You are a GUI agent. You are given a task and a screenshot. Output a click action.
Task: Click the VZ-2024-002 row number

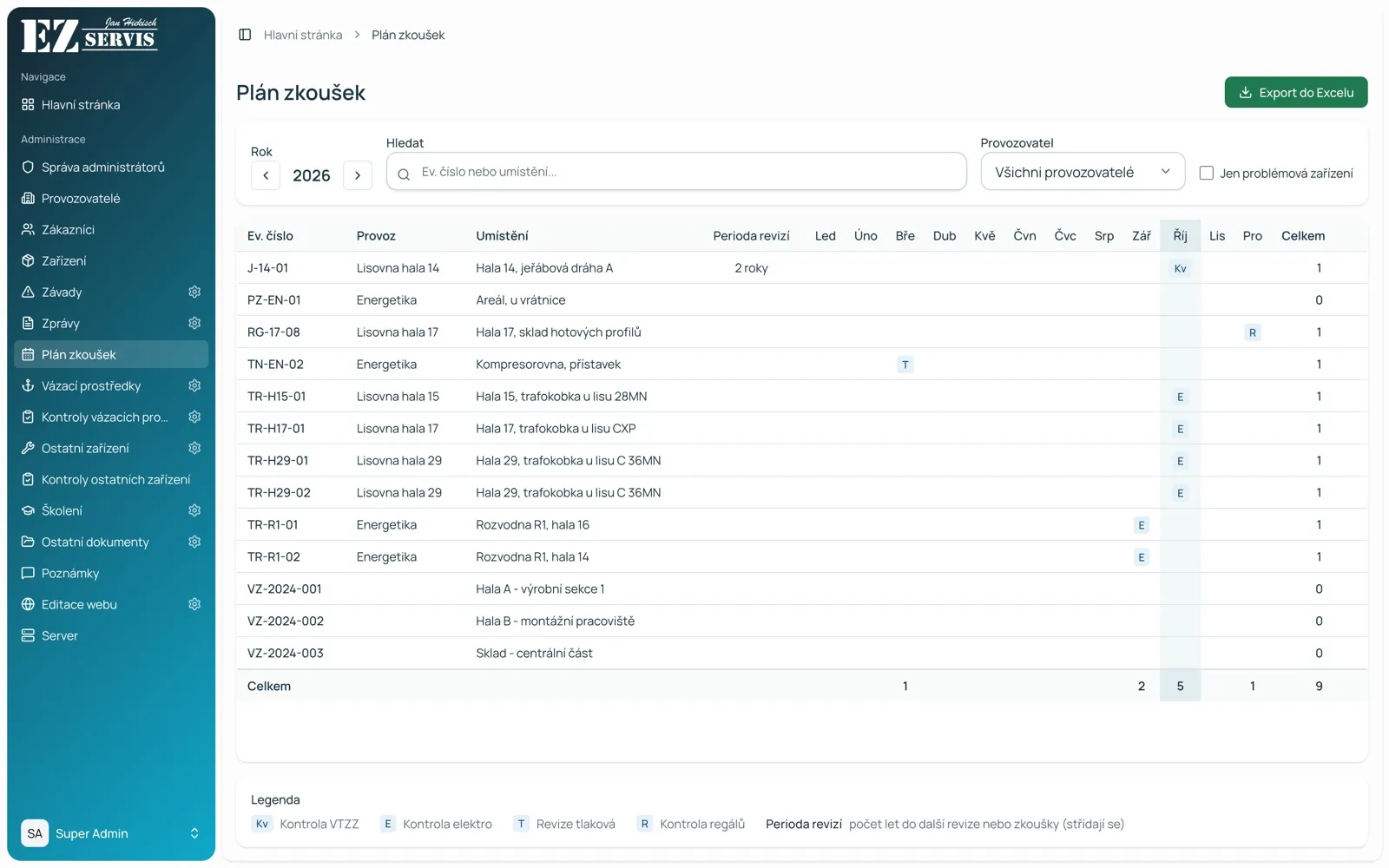click(286, 621)
